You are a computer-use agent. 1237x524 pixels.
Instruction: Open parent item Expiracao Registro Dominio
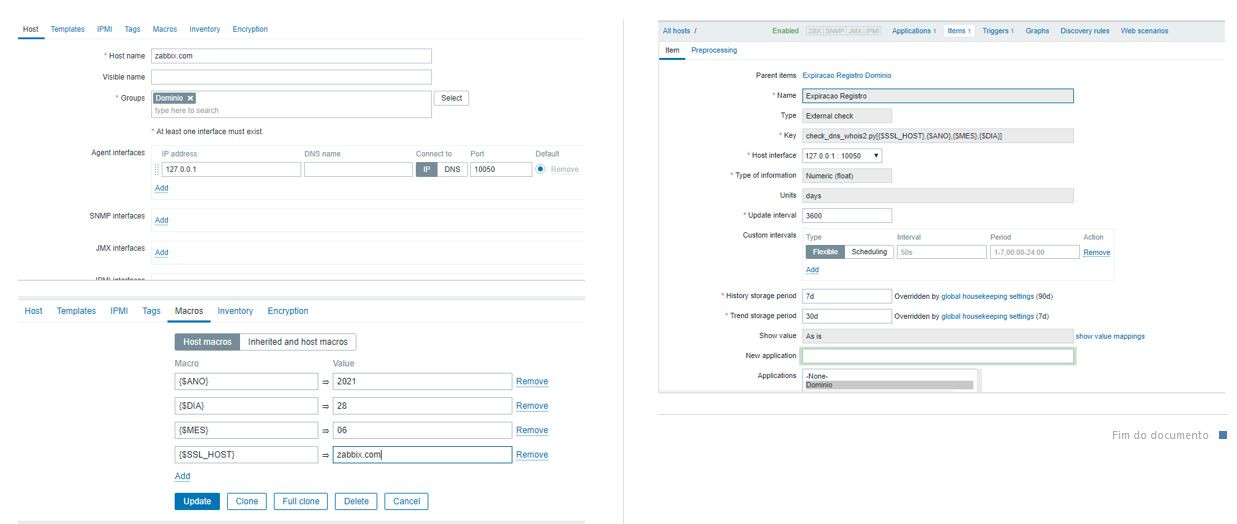pyautogui.click(x=847, y=75)
